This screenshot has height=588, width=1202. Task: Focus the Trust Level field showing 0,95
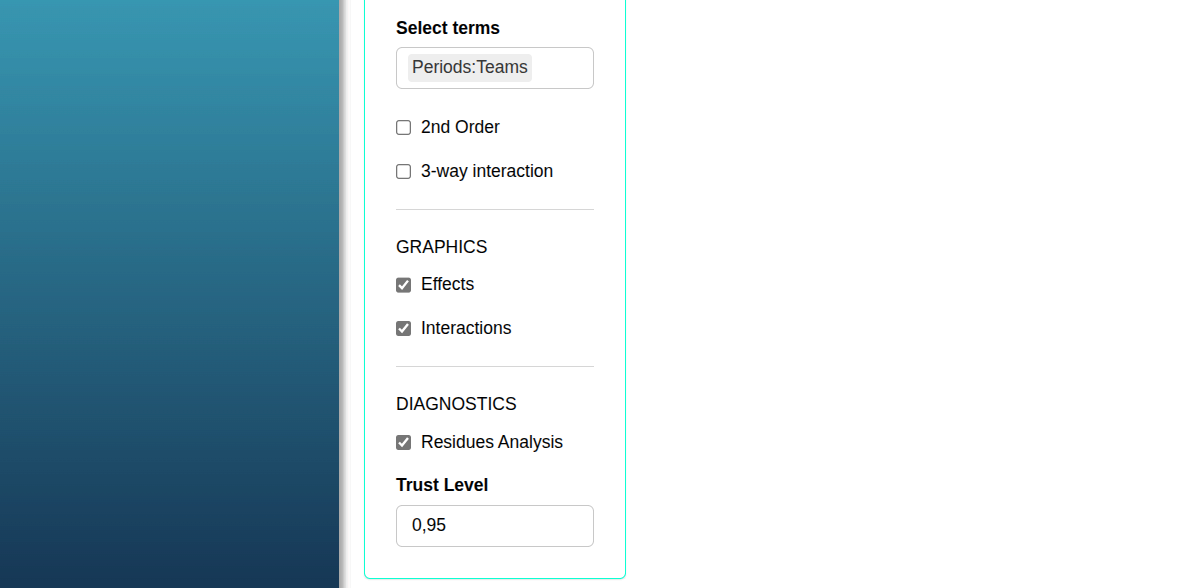[495, 526]
